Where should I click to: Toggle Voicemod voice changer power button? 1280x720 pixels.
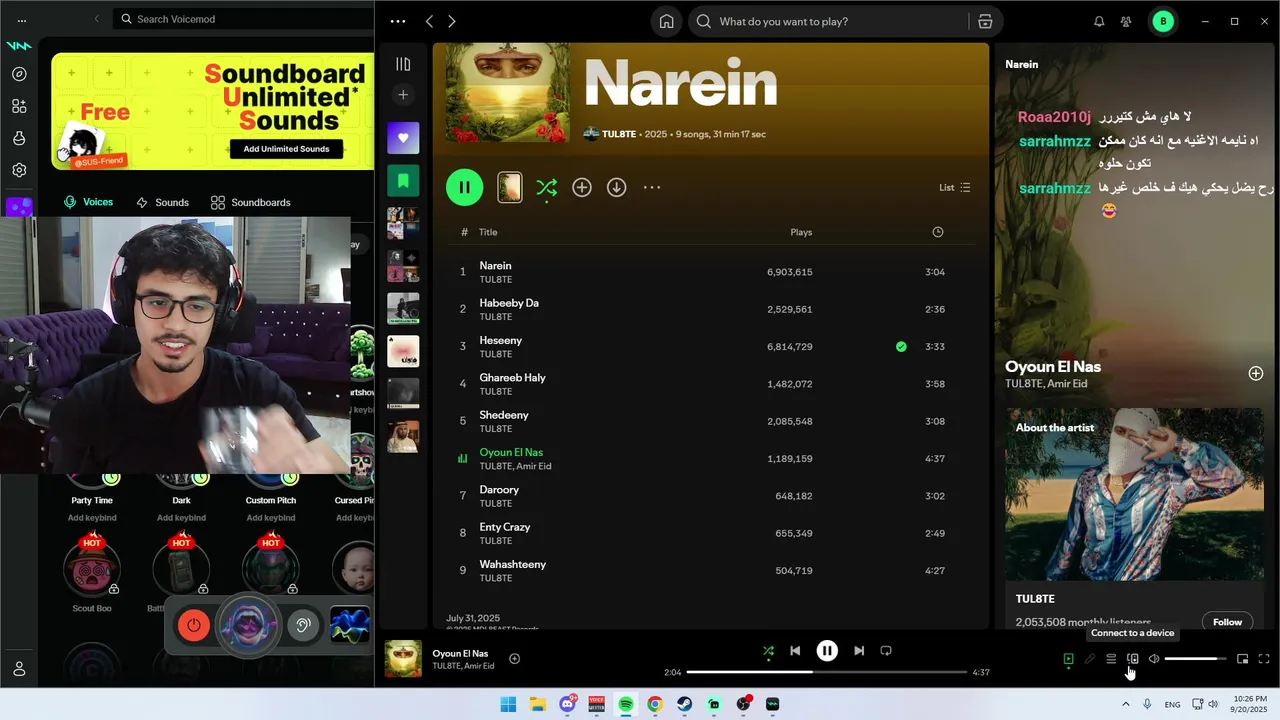tap(194, 626)
